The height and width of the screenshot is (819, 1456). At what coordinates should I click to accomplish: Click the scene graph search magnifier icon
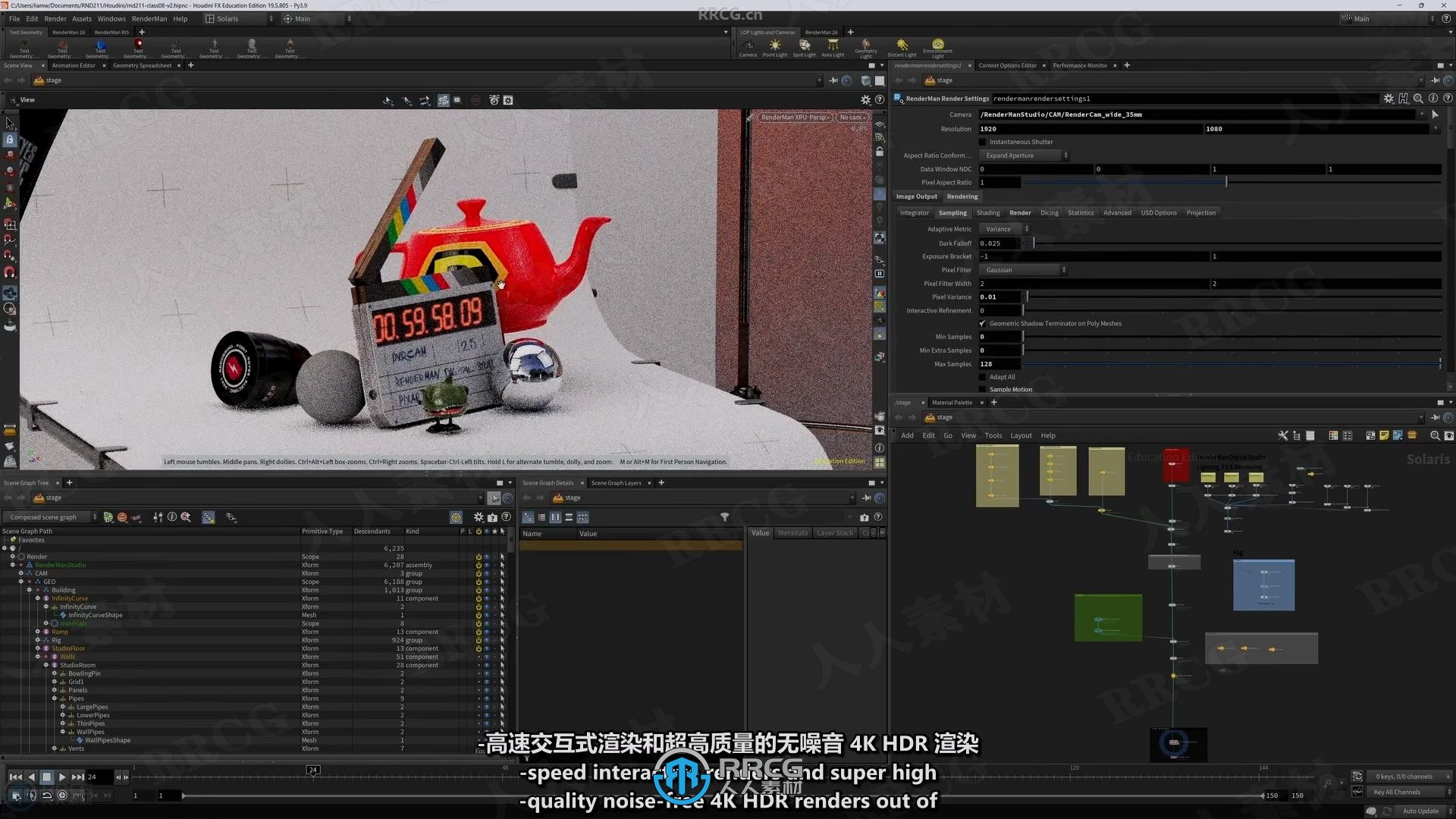[186, 517]
